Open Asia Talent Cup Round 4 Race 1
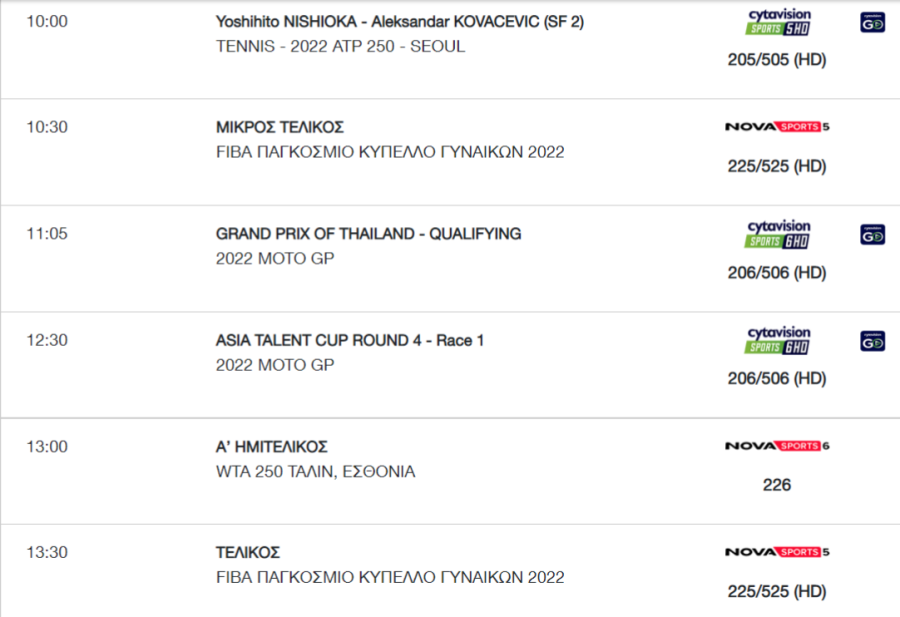 (x=350, y=340)
